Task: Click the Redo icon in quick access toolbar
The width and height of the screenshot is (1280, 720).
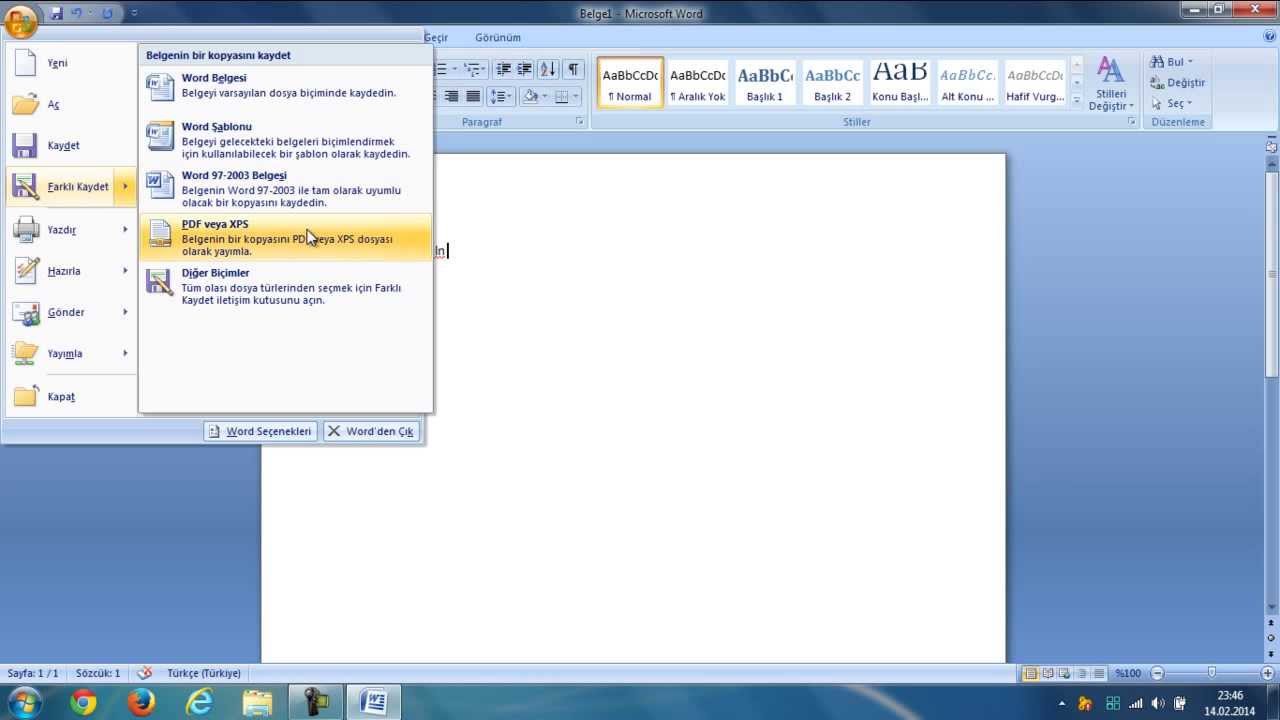Action: pos(107,13)
